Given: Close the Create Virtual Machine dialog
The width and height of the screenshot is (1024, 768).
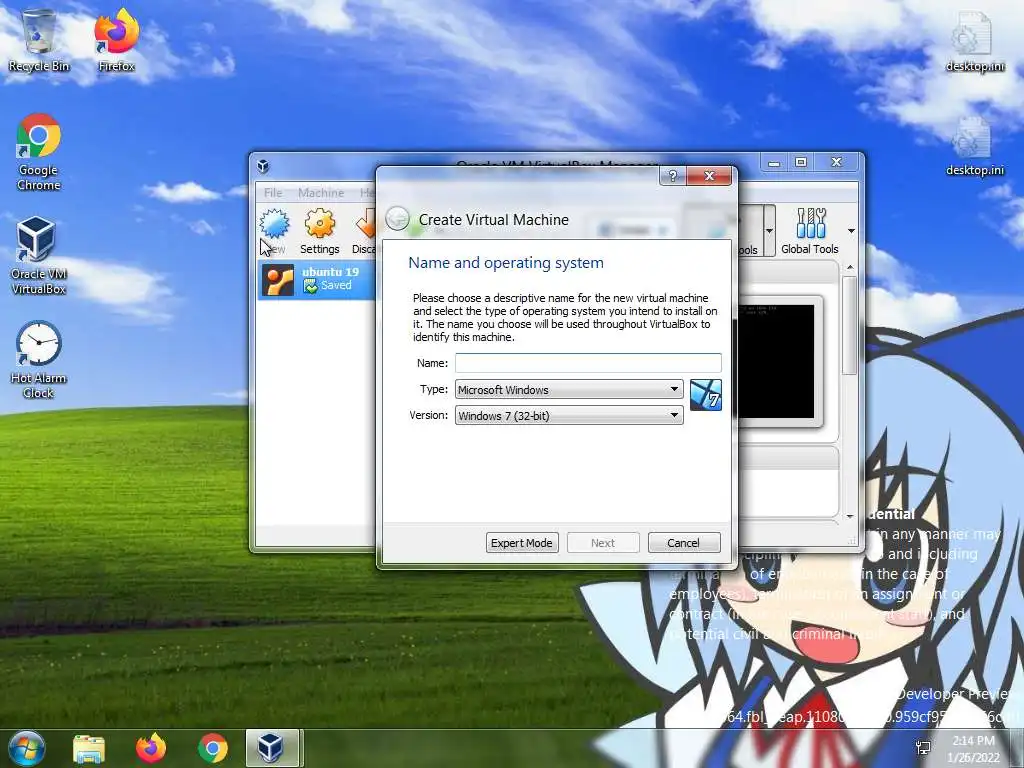Looking at the screenshot, I should point(709,176).
